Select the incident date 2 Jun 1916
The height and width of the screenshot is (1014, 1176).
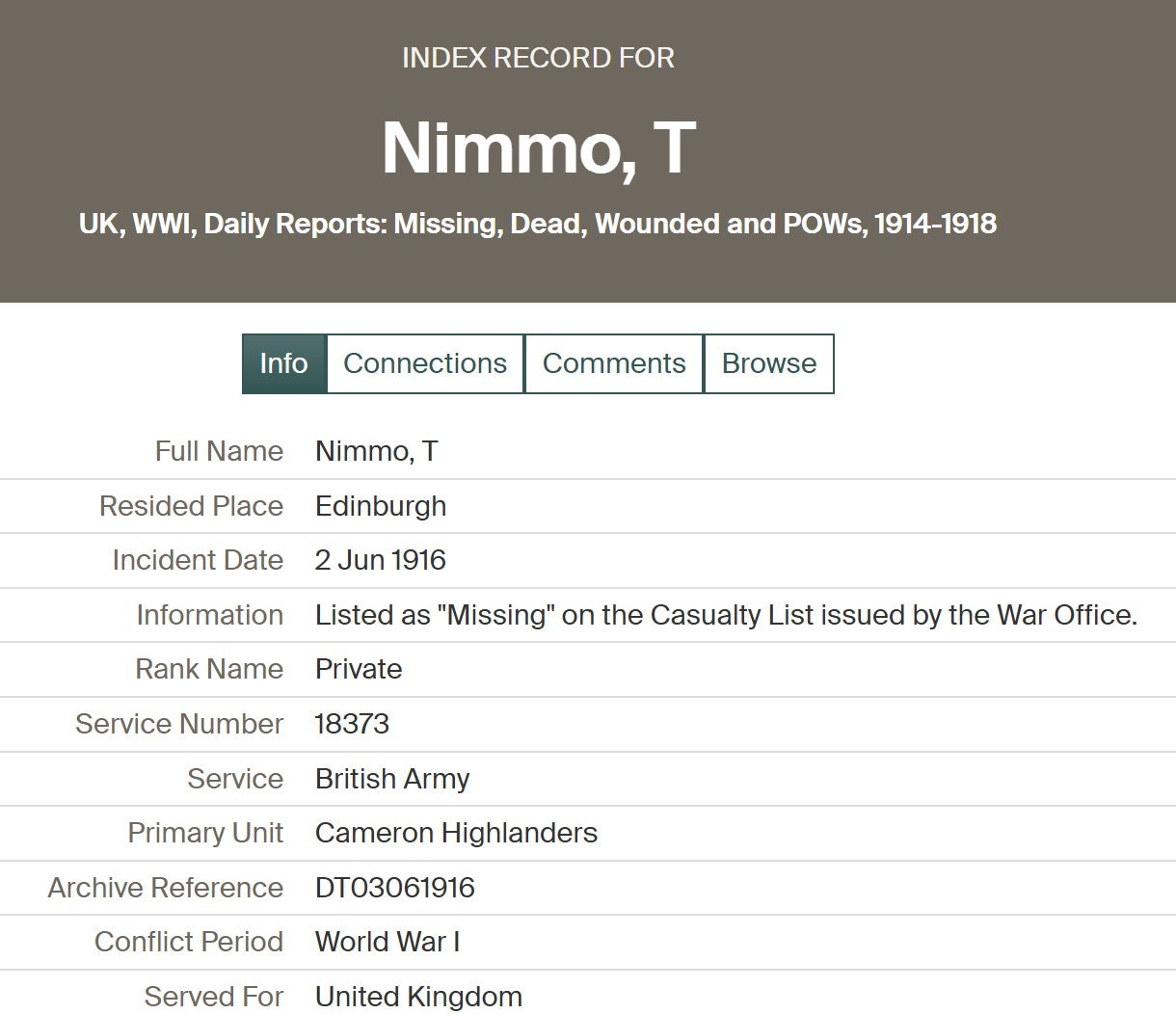coord(380,560)
